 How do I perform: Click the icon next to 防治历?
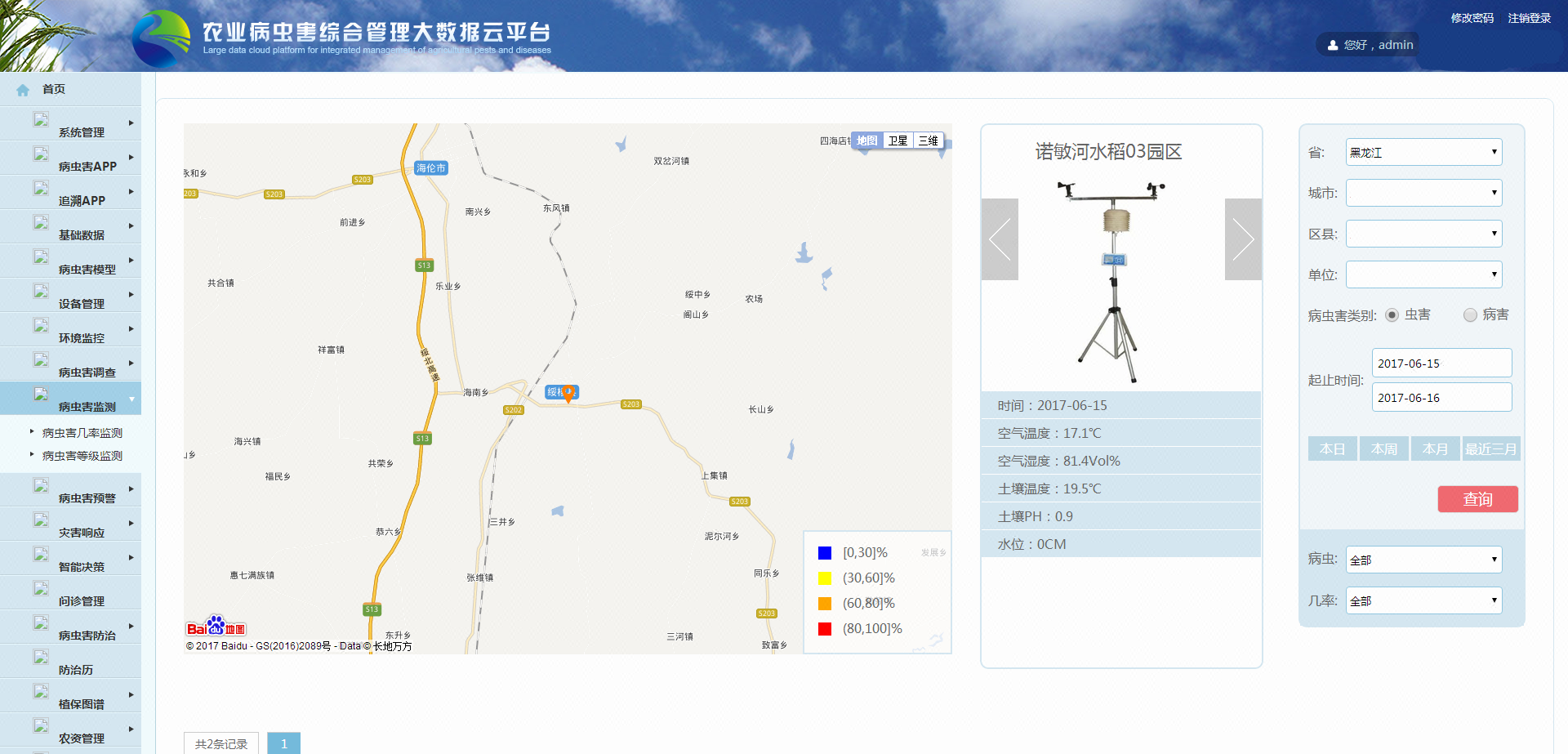coord(41,657)
